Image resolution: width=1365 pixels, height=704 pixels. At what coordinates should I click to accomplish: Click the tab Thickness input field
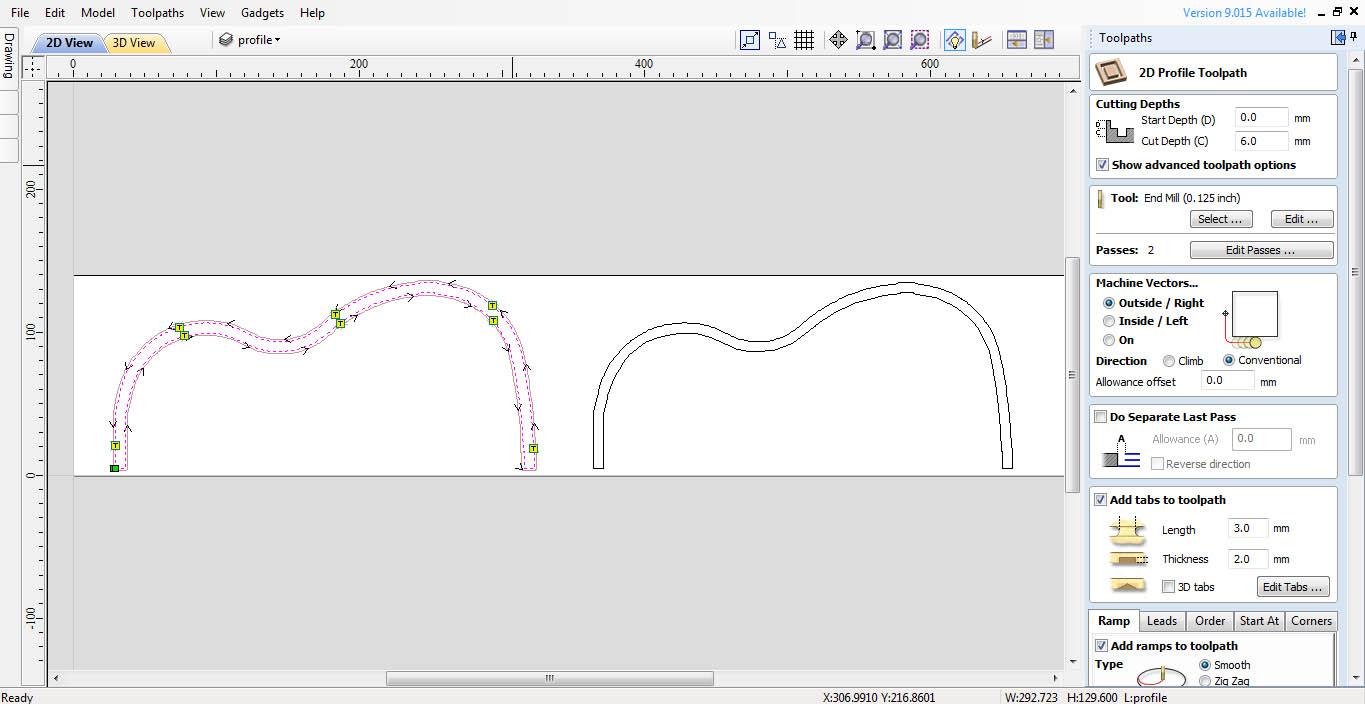[1247, 559]
